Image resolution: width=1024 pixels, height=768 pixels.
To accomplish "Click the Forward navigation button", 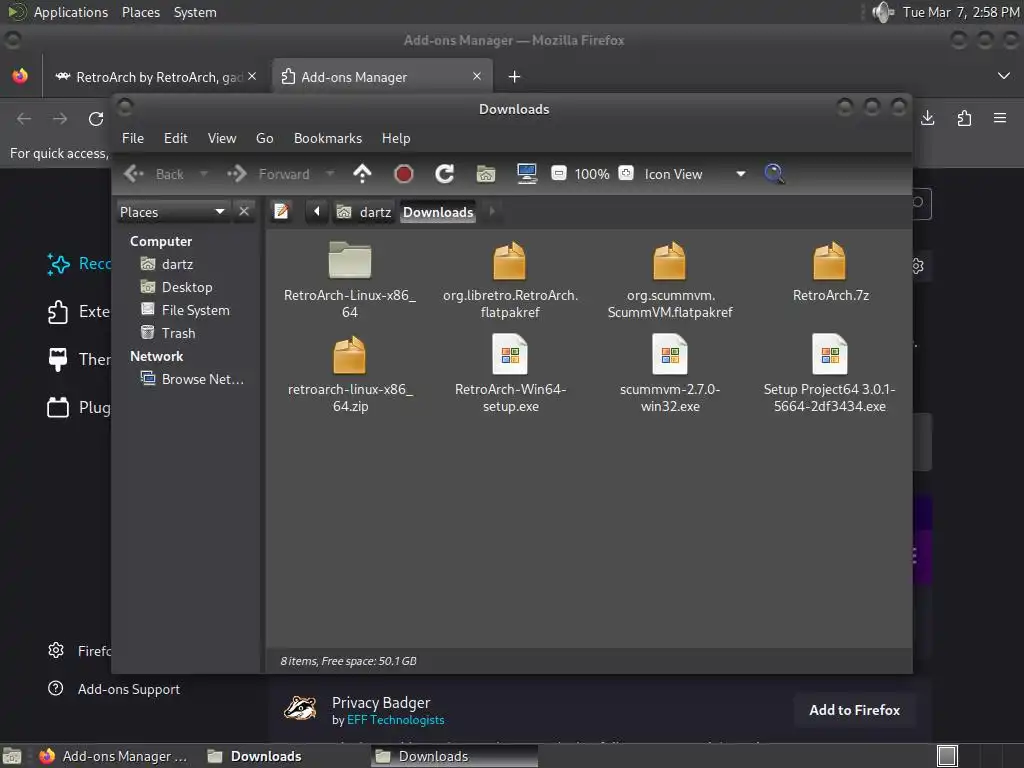I will 268,174.
